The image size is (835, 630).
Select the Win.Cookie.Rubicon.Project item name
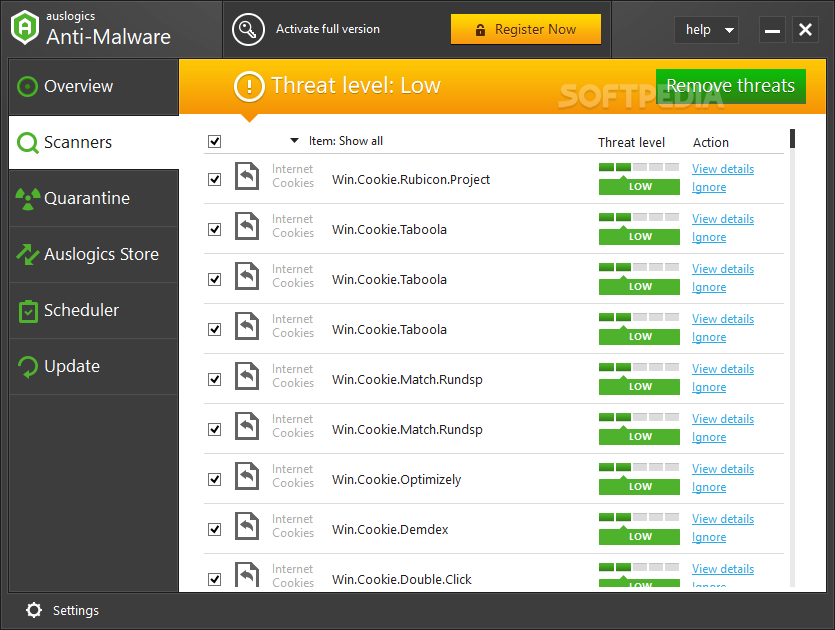coord(411,179)
